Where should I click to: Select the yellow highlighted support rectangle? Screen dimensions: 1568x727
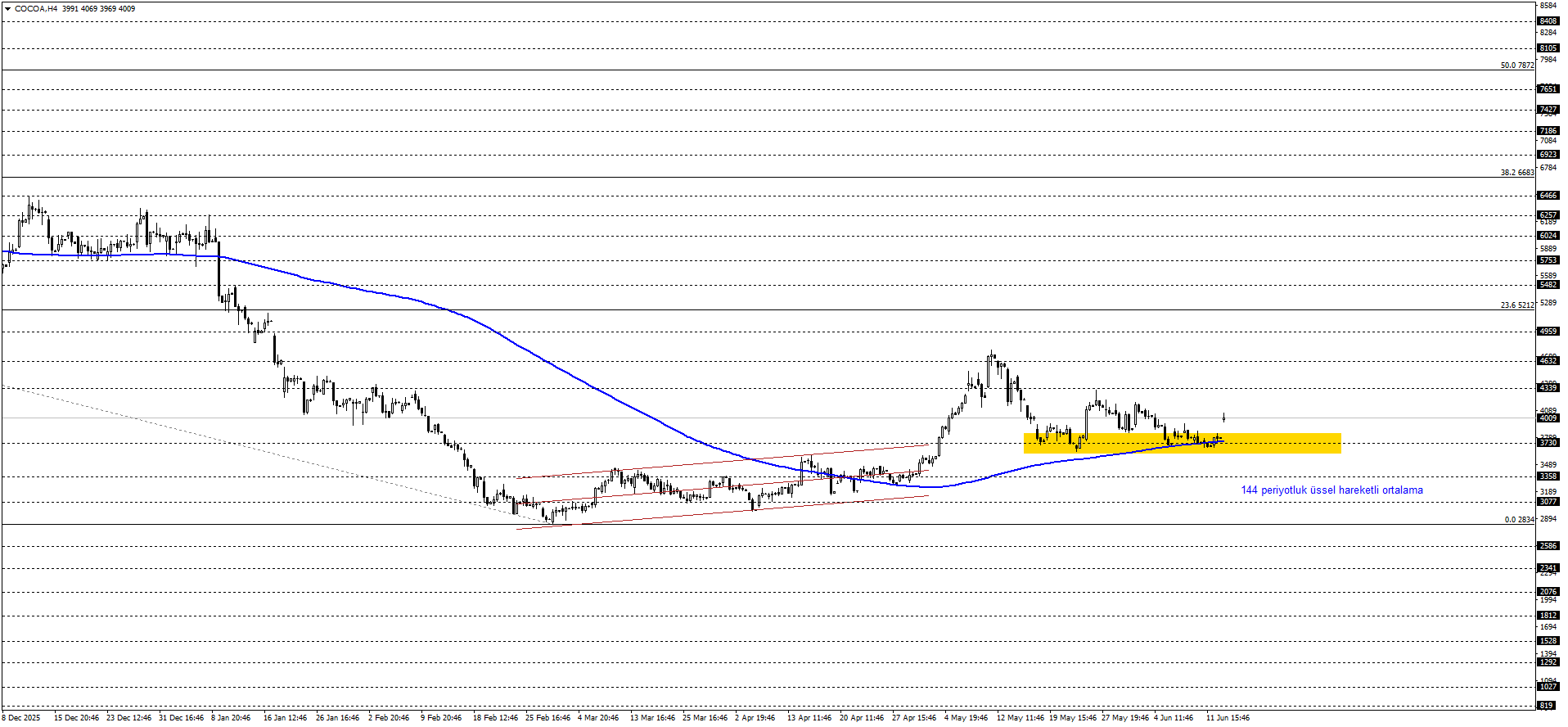click(1182, 443)
